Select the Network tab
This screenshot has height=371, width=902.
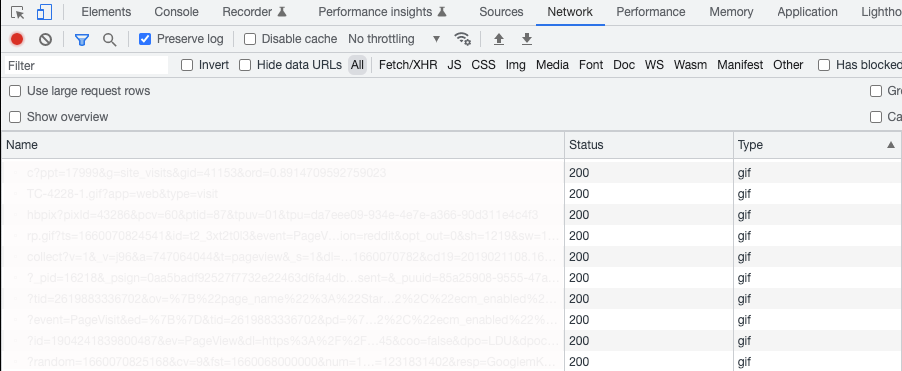click(x=570, y=12)
